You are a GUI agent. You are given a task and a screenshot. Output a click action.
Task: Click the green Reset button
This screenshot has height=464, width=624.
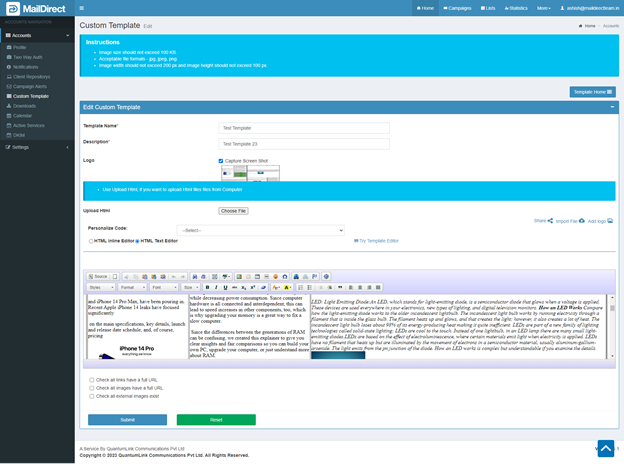click(216, 420)
